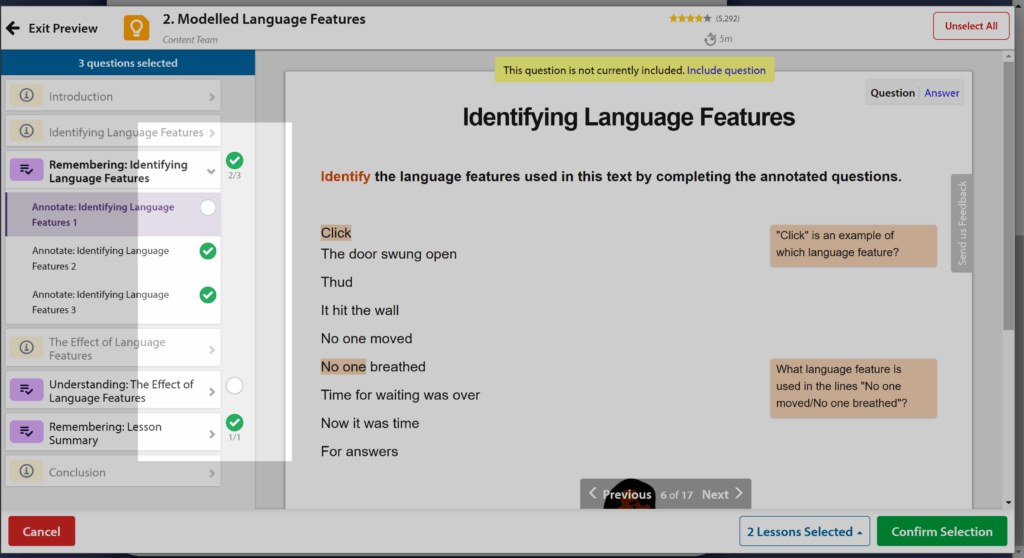This screenshot has height=558, width=1024.
Task: Click the highlighted "No one" text
Action: pyautogui.click(x=343, y=367)
